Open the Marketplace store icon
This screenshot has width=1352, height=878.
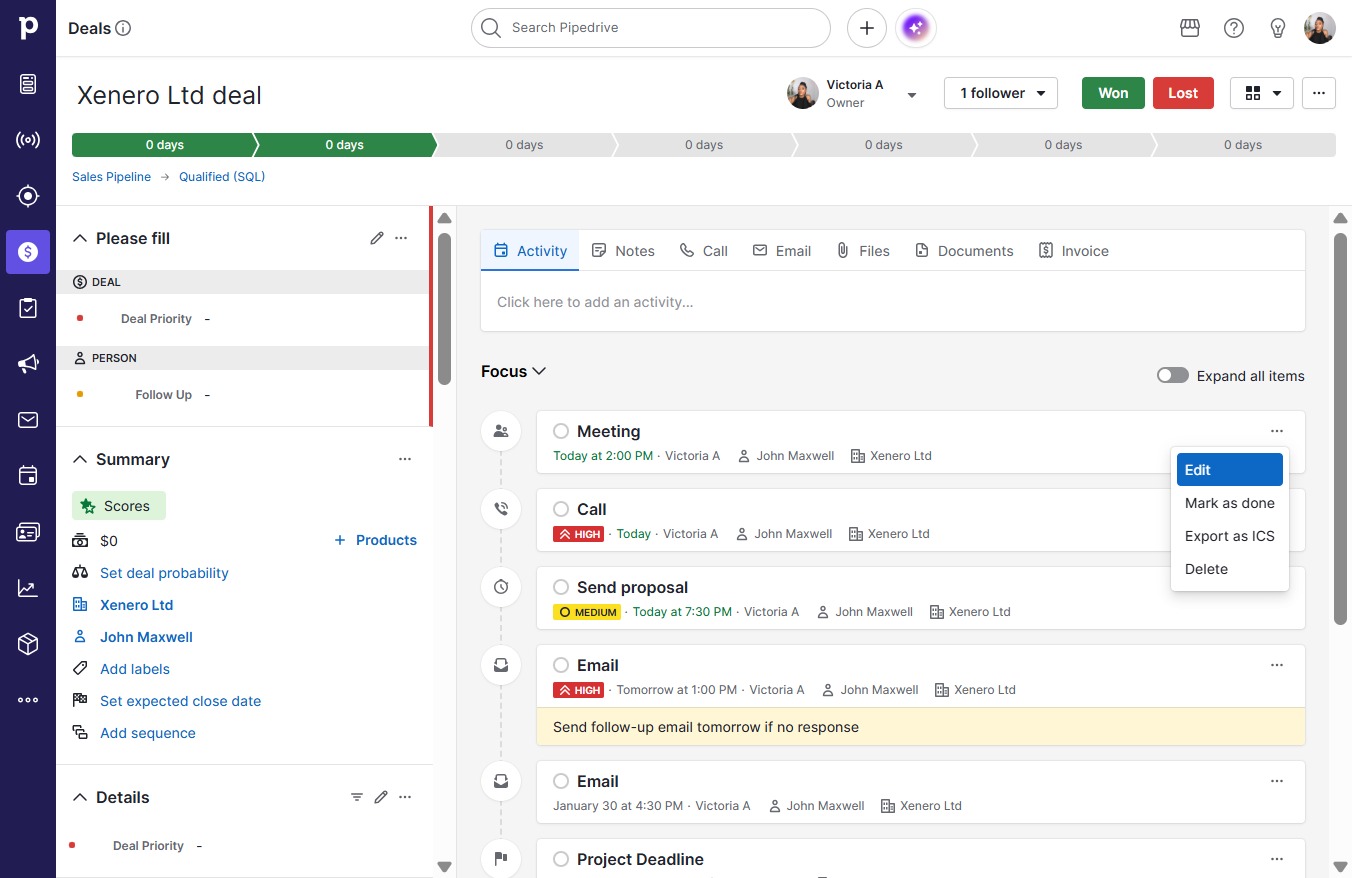coord(1190,28)
